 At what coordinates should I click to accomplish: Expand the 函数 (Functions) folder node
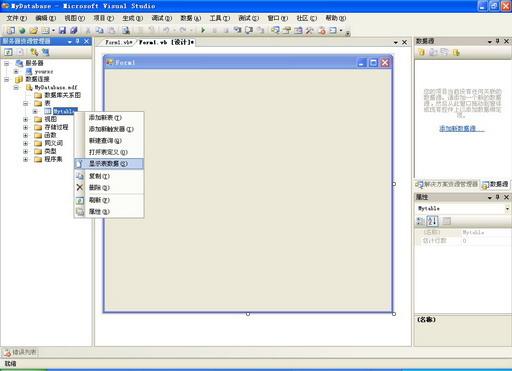(x=26, y=135)
